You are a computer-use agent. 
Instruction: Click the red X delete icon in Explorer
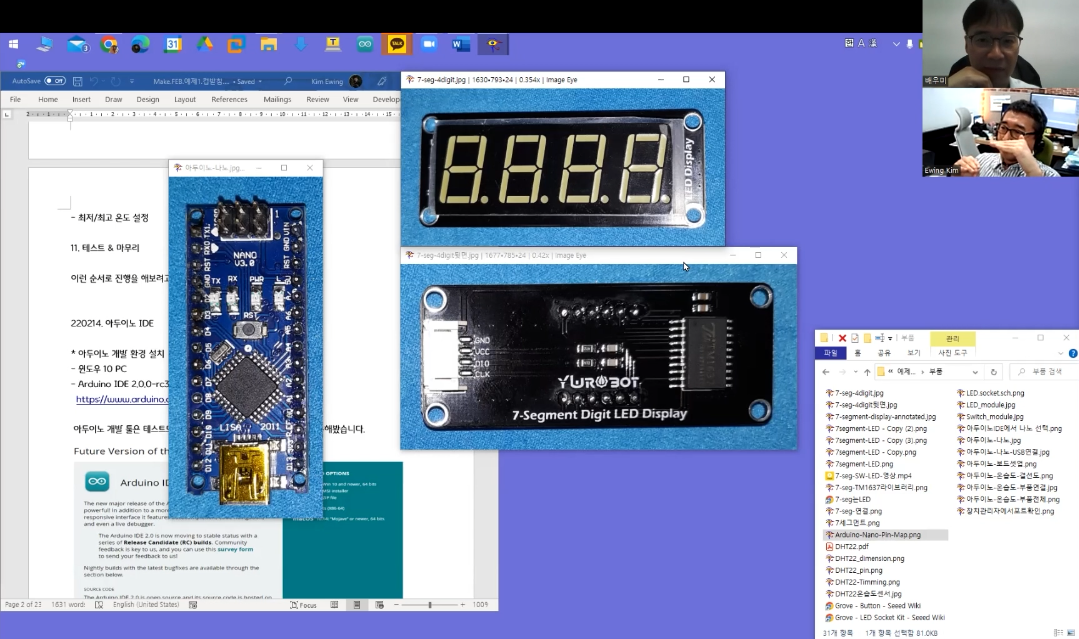click(x=842, y=338)
